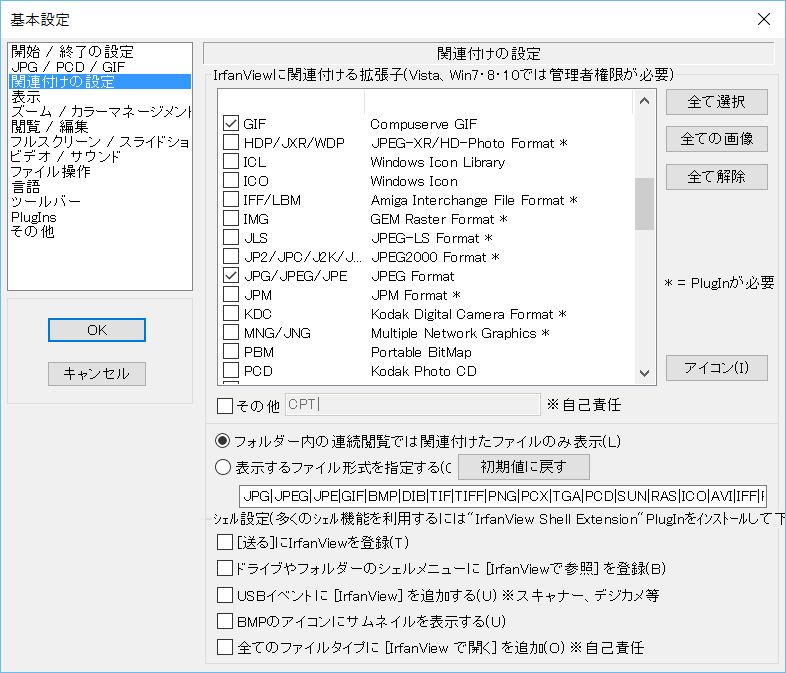
Task: Enable the その他 extensions checkbox
Action: coord(225,405)
